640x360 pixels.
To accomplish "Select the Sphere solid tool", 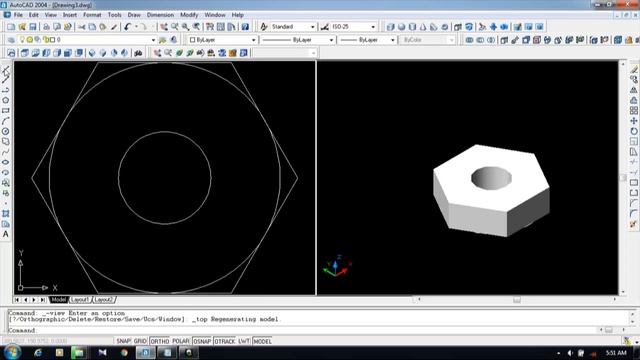I will 402,27.
